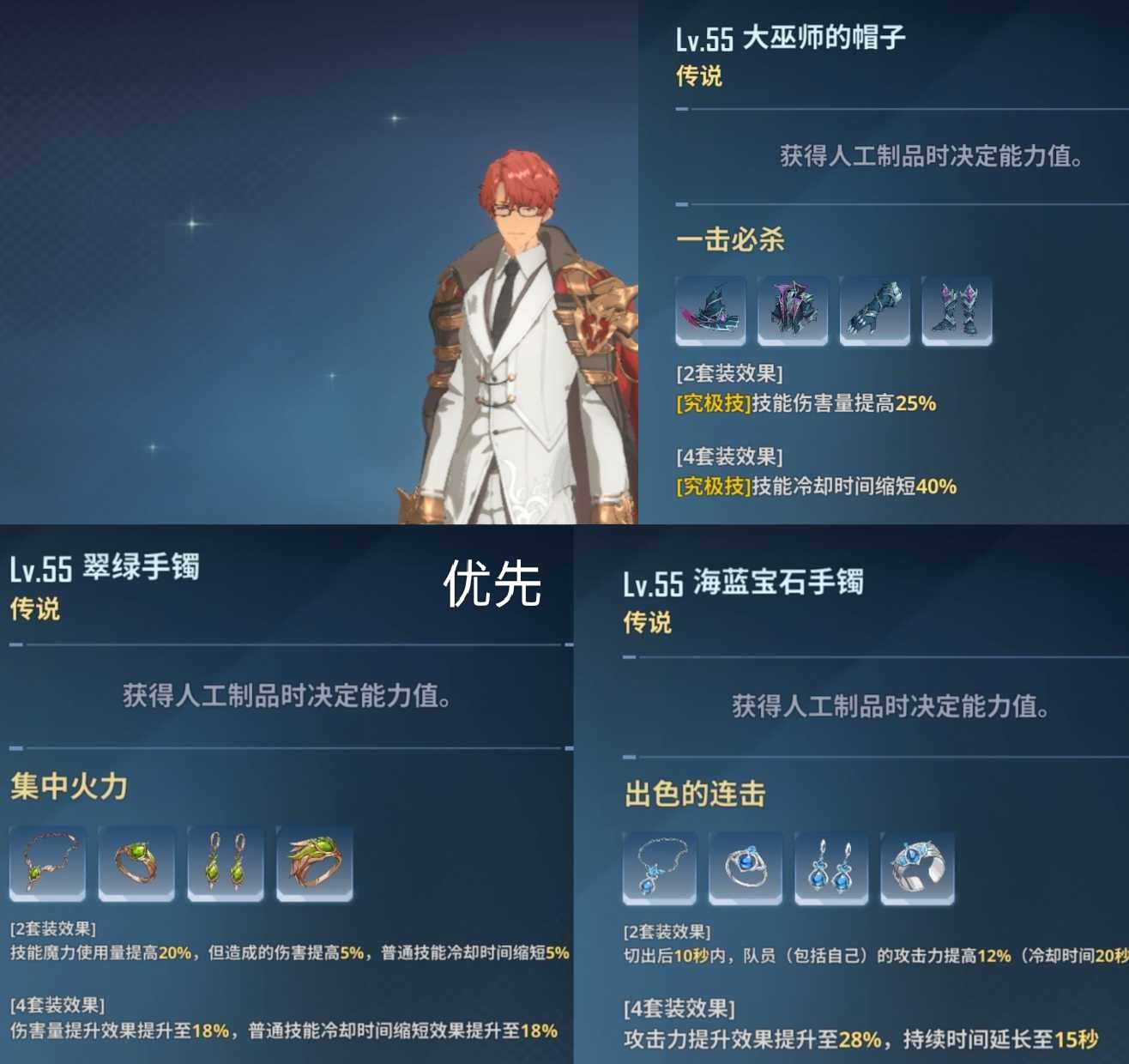
Task: Select the blue gem necklace icon
Action: tap(660, 868)
